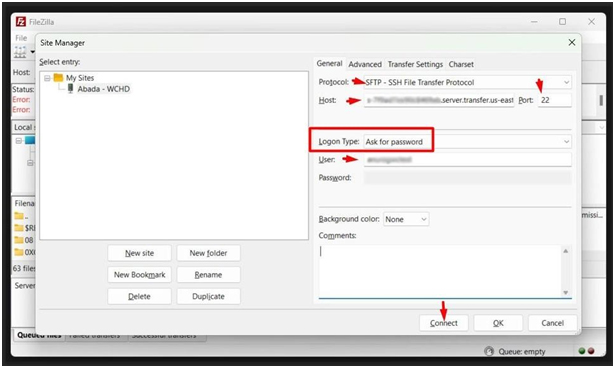Maximize the FileZilla main window
This screenshot has width=615, height=368.
(562, 22)
